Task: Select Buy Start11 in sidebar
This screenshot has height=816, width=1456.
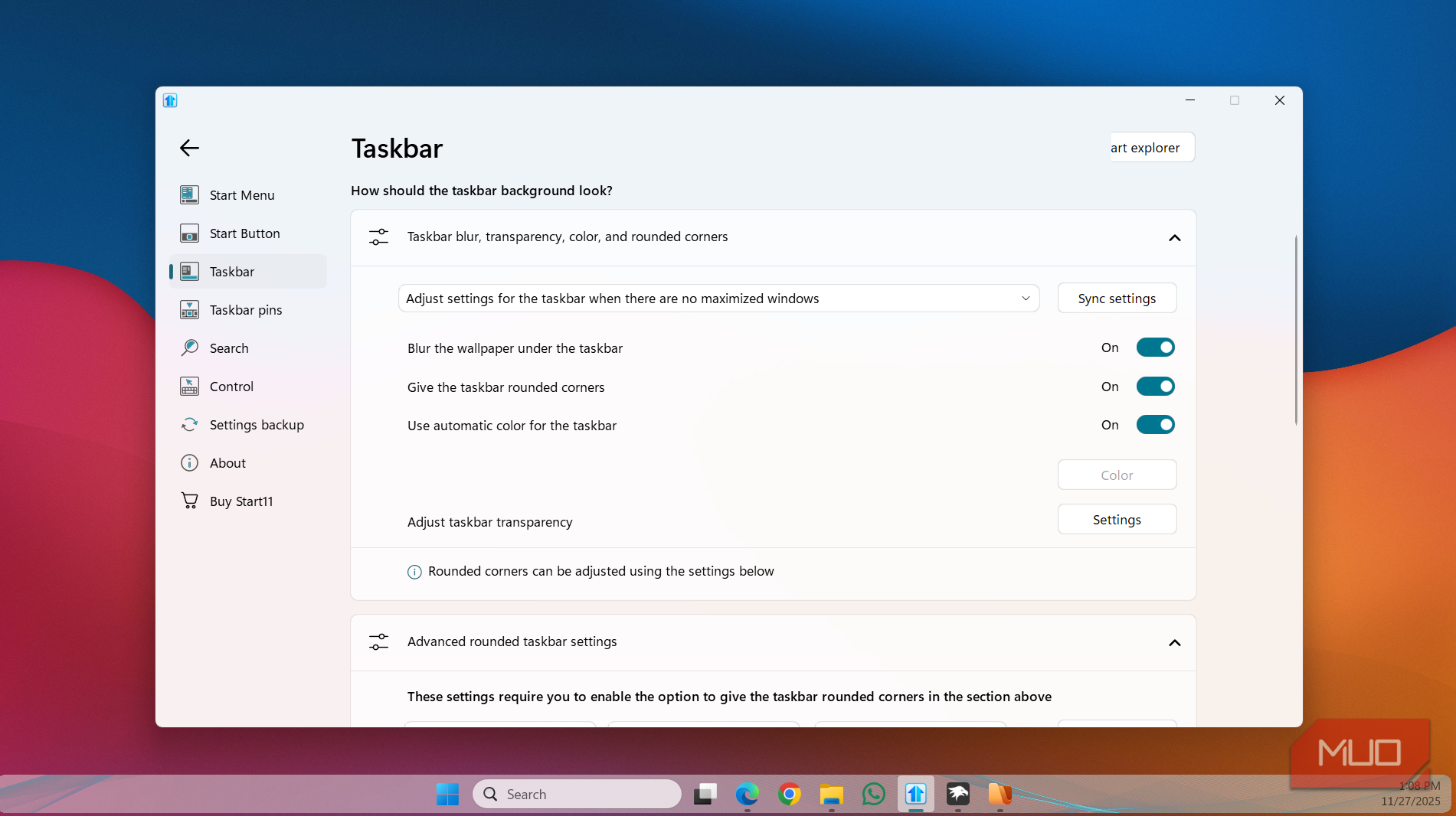Action: (x=248, y=501)
